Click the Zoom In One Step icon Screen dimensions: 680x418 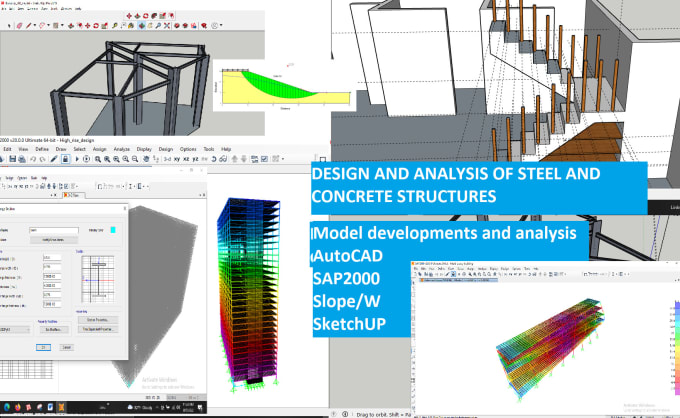click(126, 159)
